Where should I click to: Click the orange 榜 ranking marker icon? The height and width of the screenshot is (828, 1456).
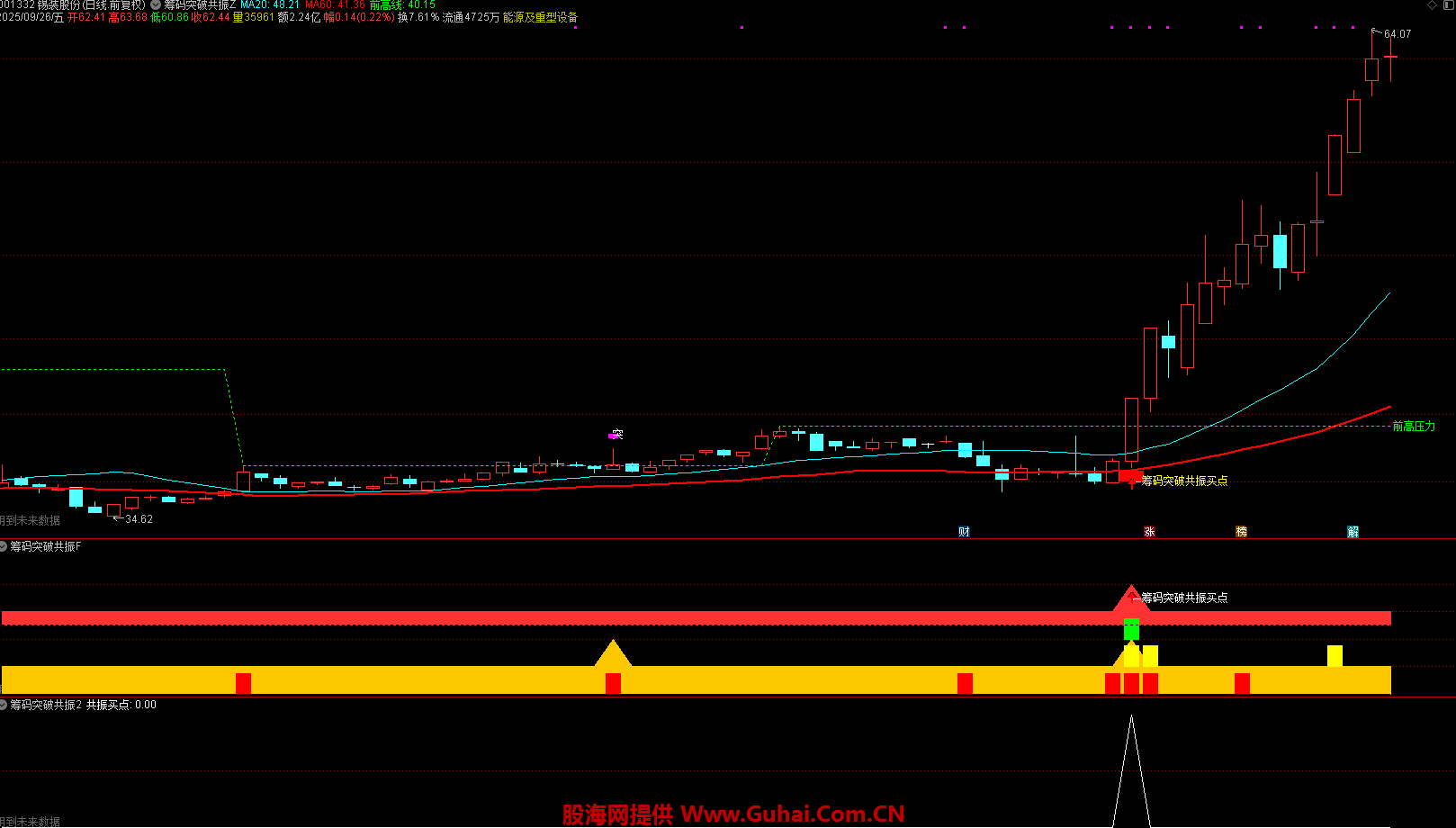pos(1241,532)
